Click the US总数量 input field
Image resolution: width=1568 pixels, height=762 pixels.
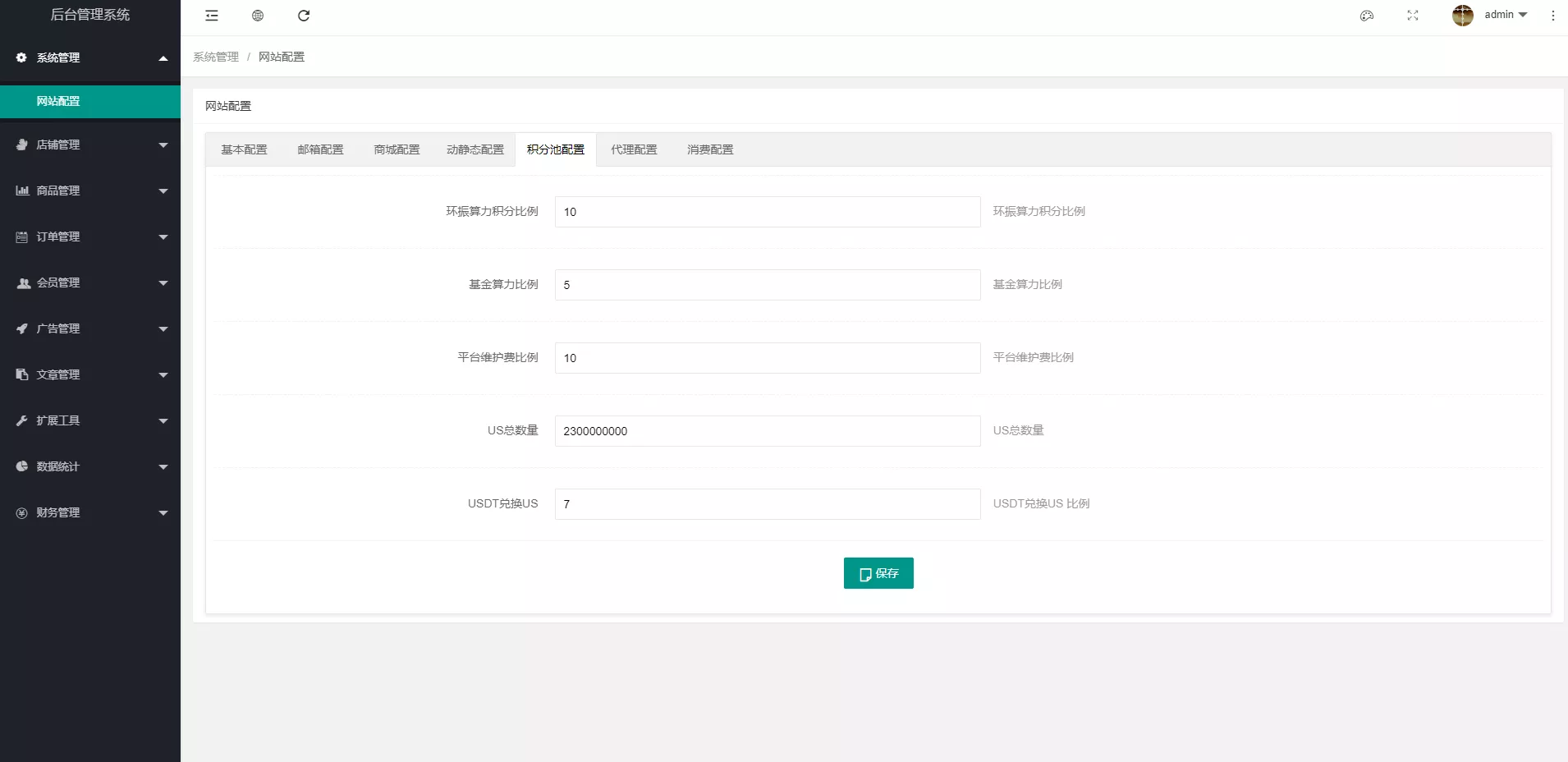coord(767,431)
